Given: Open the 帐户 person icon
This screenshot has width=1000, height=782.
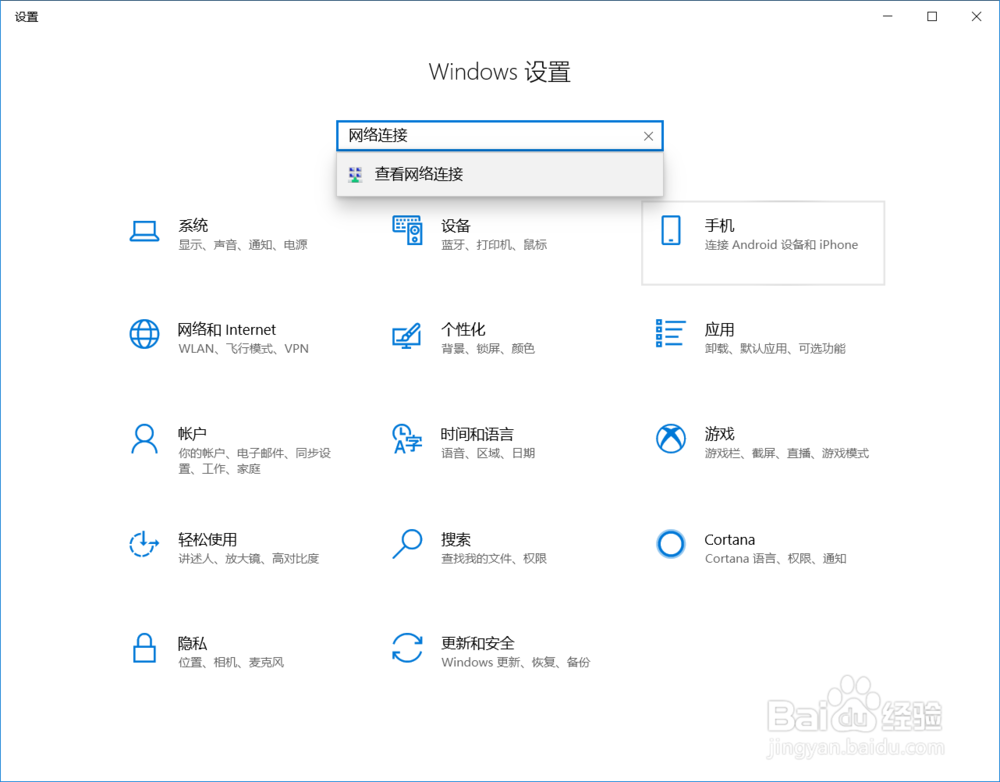Looking at the screenshot, I should [x=145, y=439].
